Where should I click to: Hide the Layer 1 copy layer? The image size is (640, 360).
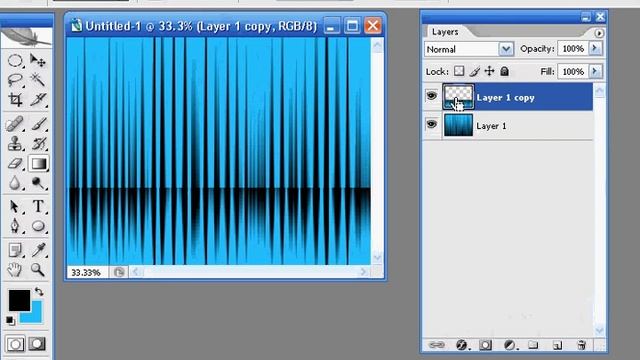tap(431, 96)
